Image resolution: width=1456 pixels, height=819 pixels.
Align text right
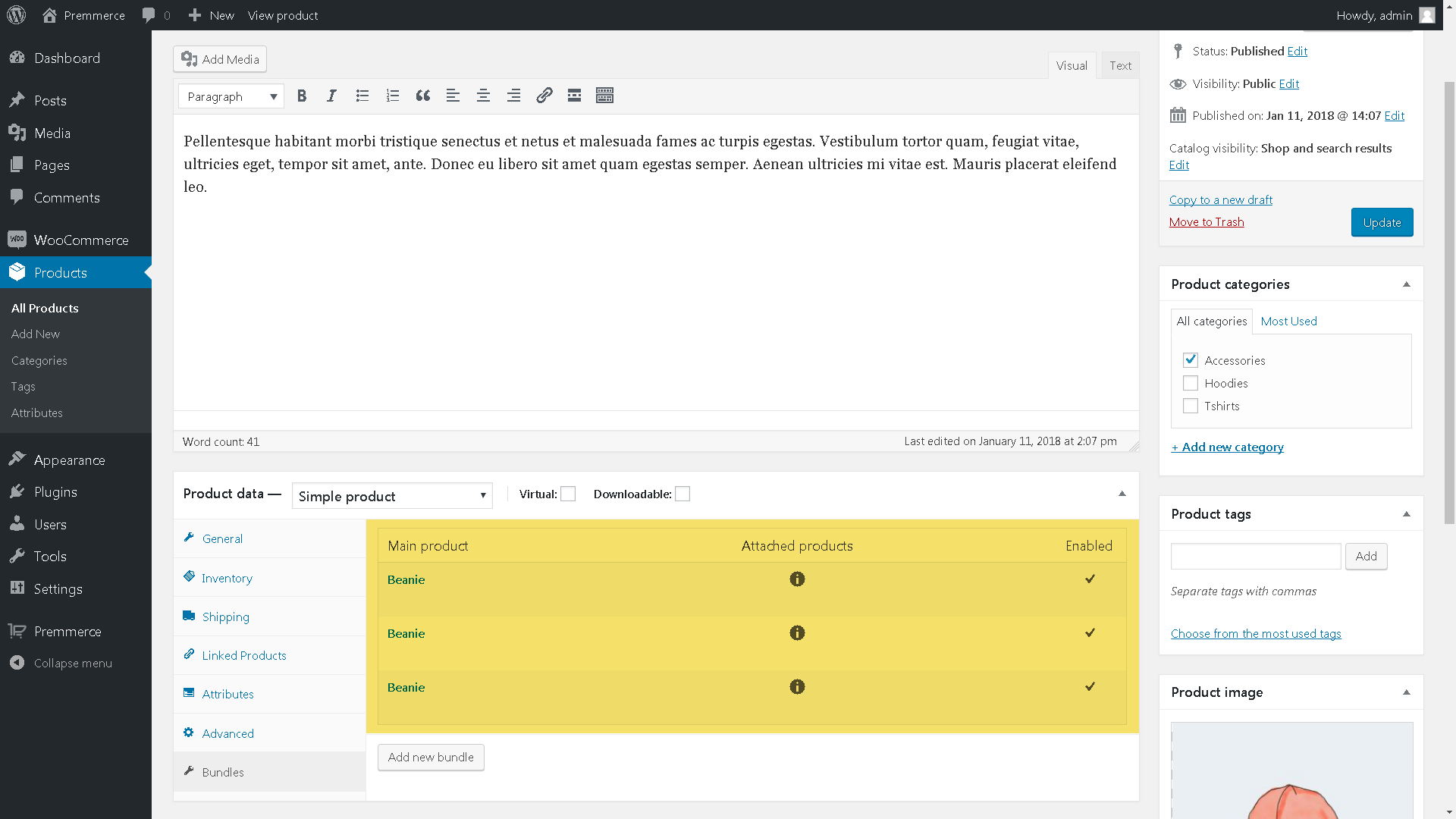point(513,96)
